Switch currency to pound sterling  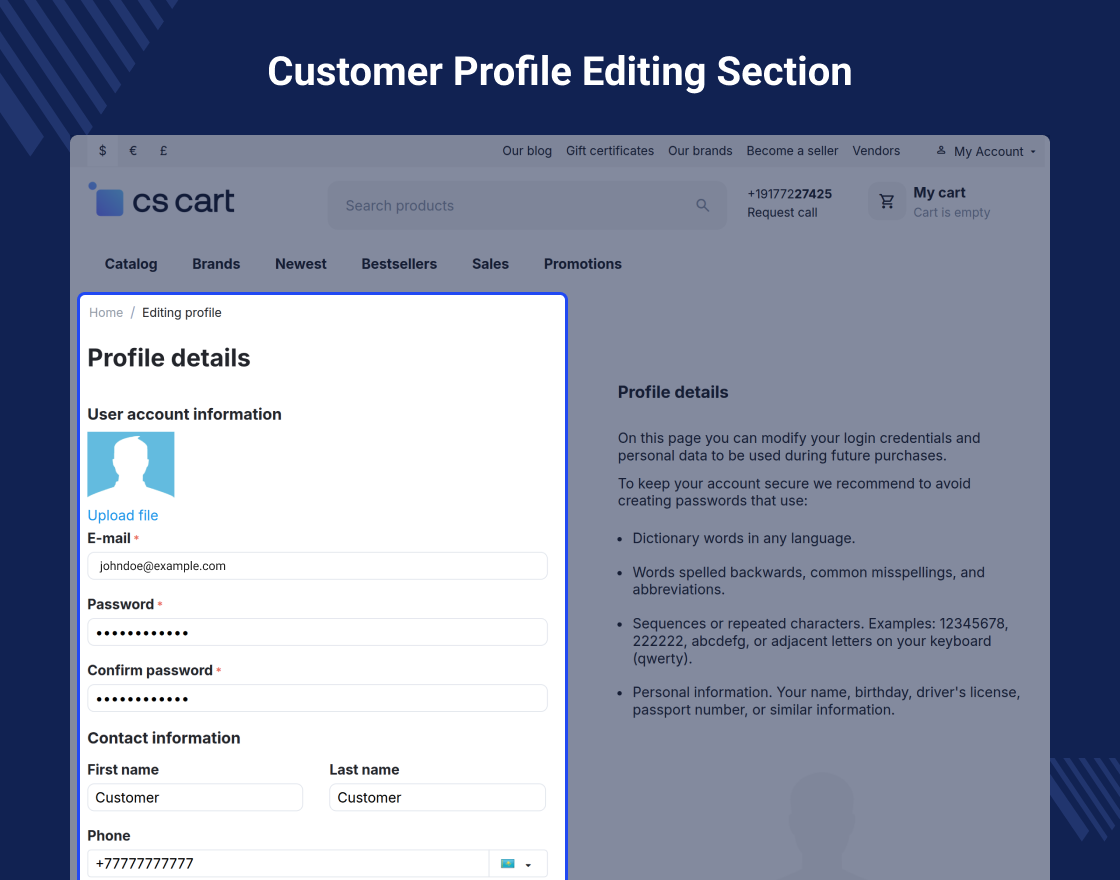pyautogui.click(x=163, y=151)
